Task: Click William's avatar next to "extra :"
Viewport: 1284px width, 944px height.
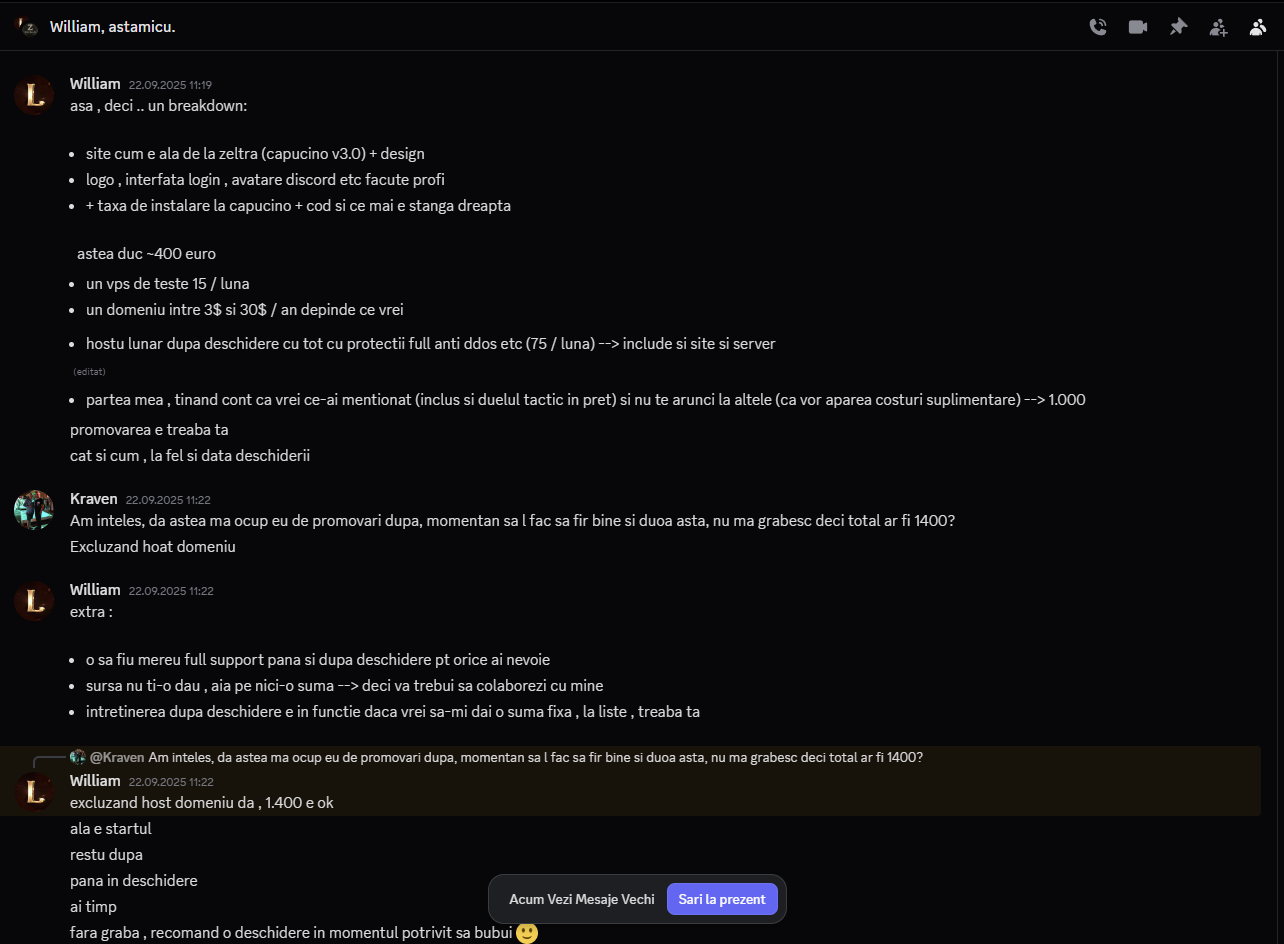Action: (x=34, y=601)
